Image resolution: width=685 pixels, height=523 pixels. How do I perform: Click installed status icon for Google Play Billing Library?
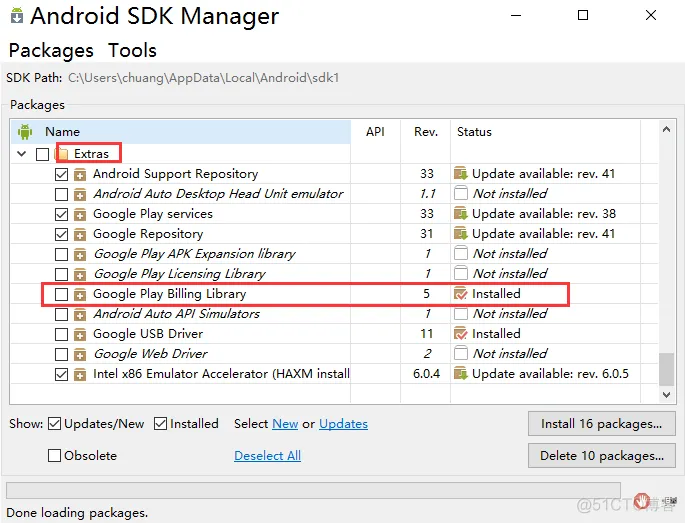coord(461,294)
